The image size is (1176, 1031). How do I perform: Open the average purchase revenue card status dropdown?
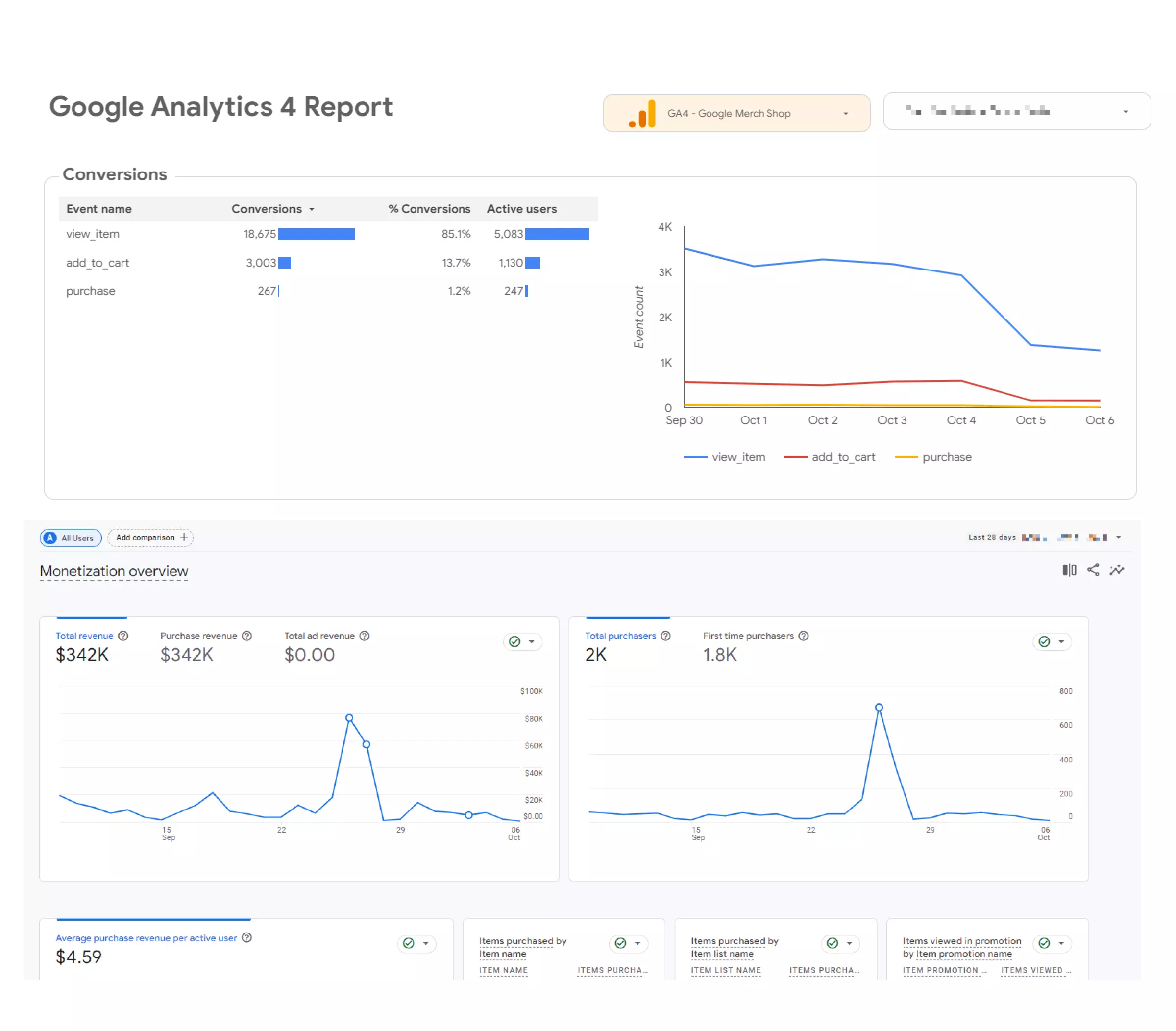point(416,943)
